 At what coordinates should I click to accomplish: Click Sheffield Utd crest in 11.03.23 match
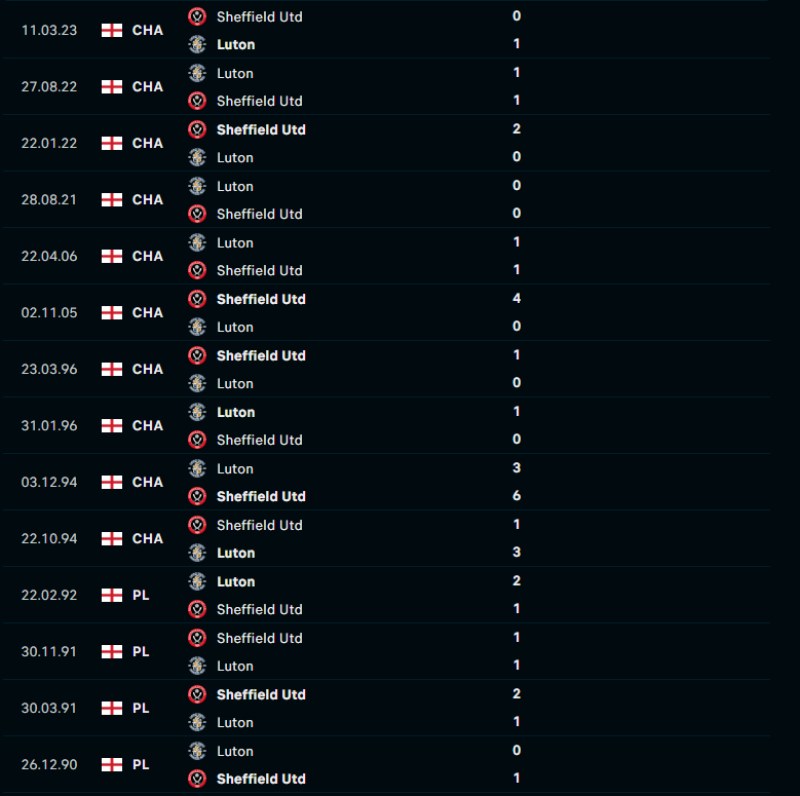(x=197, y=17)
